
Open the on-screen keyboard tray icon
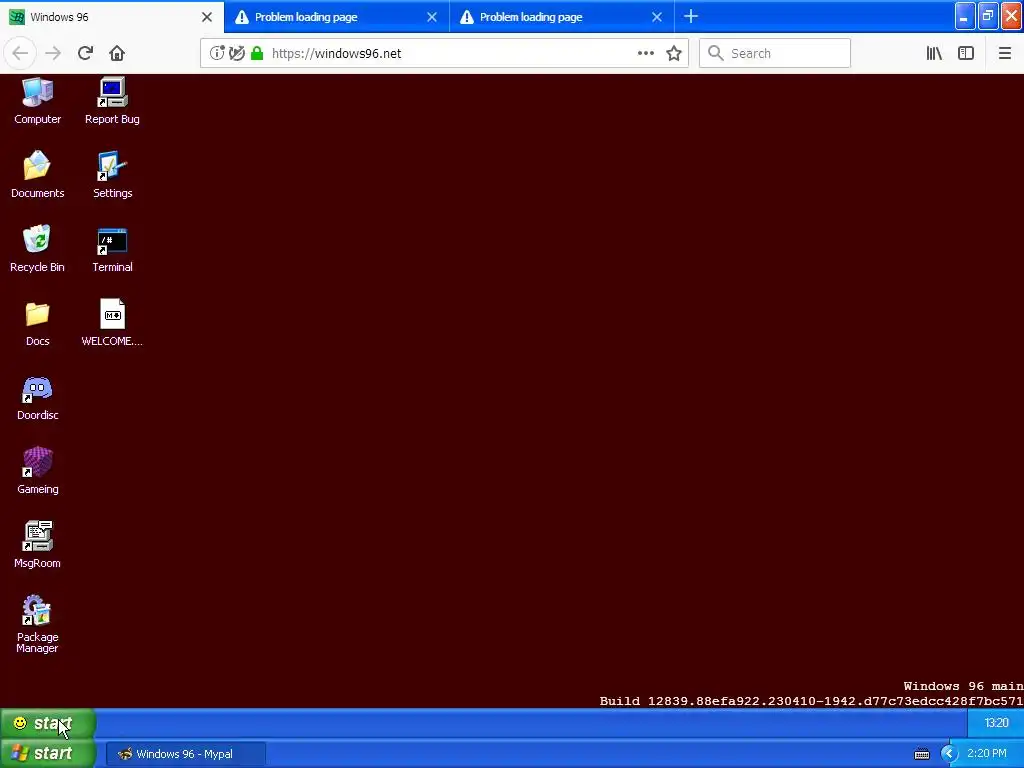pos(921,754)
